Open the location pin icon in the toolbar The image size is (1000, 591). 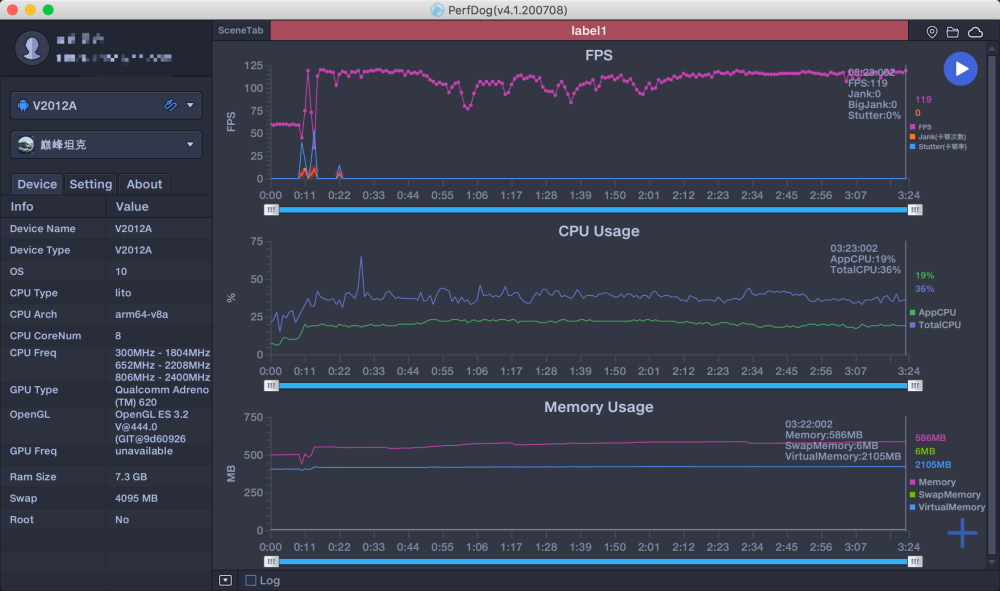932,32
